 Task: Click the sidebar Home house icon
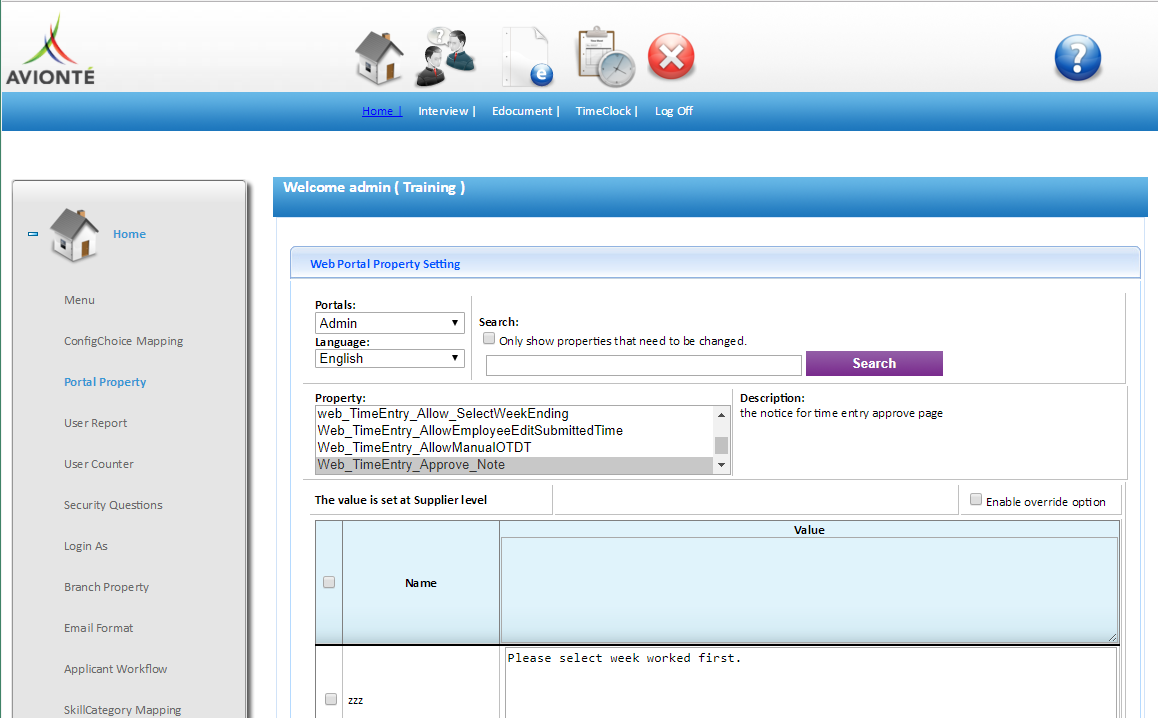tap(74, 235)
